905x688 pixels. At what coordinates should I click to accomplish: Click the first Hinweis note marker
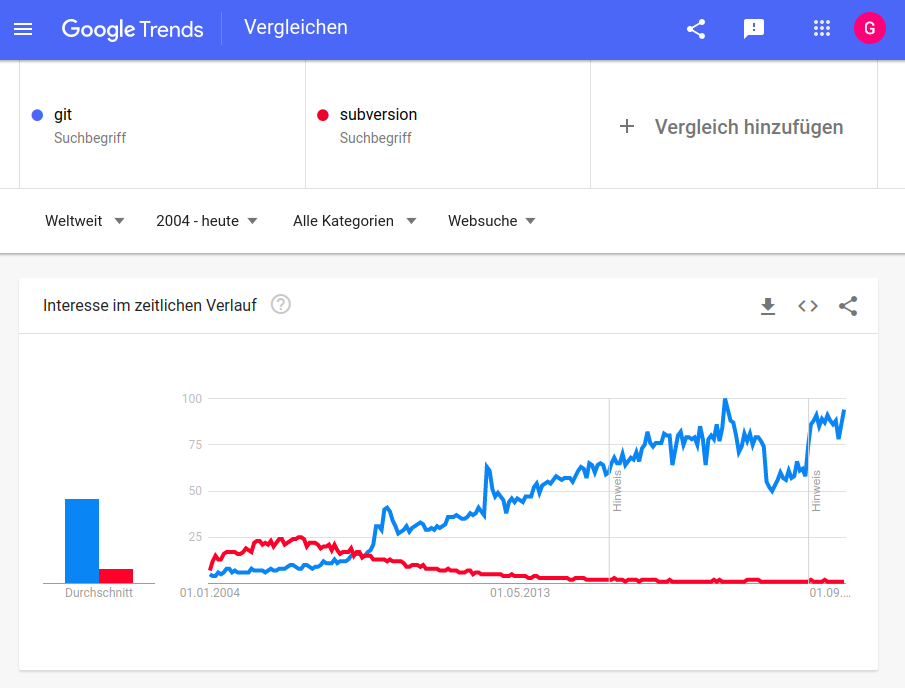617,490
